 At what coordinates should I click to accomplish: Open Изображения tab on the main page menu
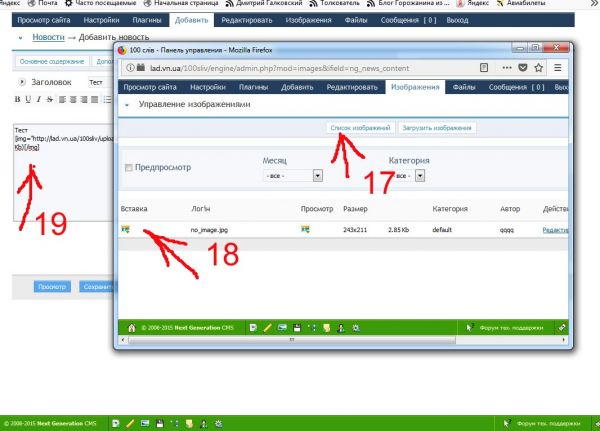point(308,20)
